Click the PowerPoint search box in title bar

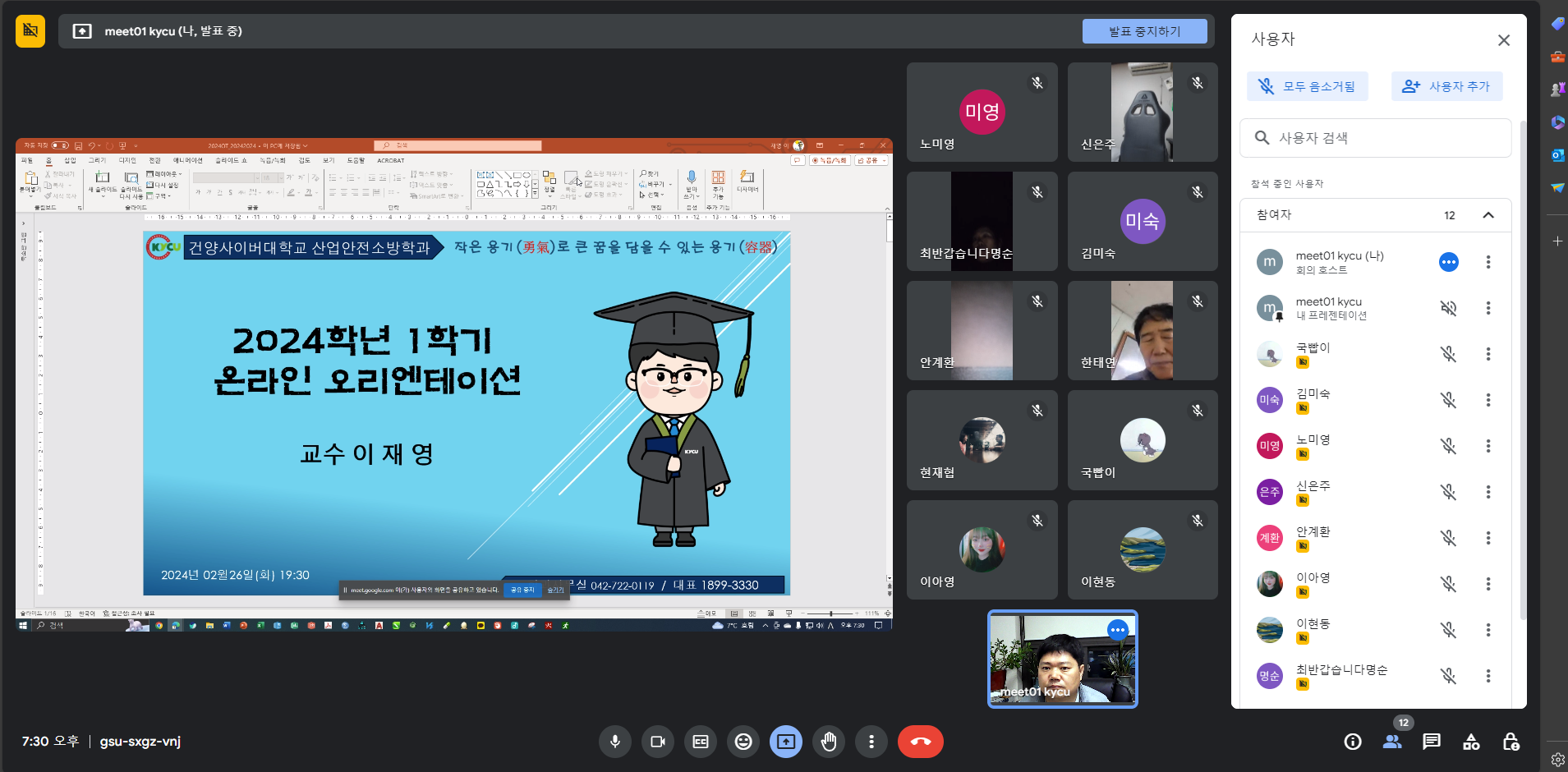click(x=458, y=145)
